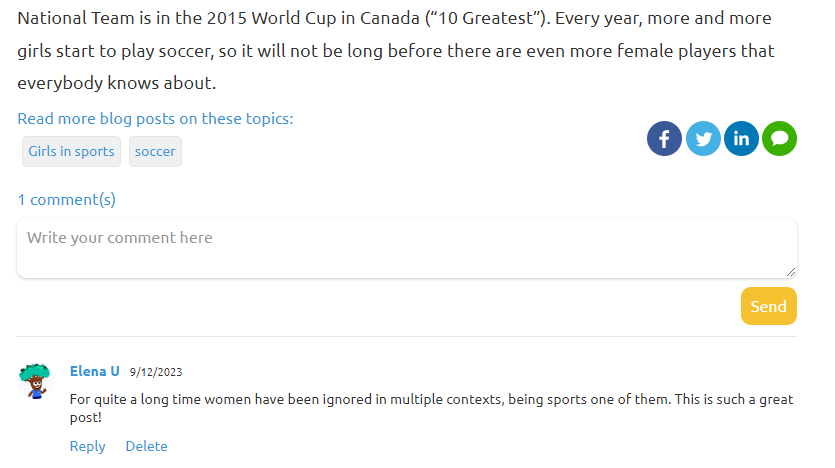Image resolution: width=835 pixels, height=468 pixels.
Task: Share the post on Facebook
Action: (664, 139)
